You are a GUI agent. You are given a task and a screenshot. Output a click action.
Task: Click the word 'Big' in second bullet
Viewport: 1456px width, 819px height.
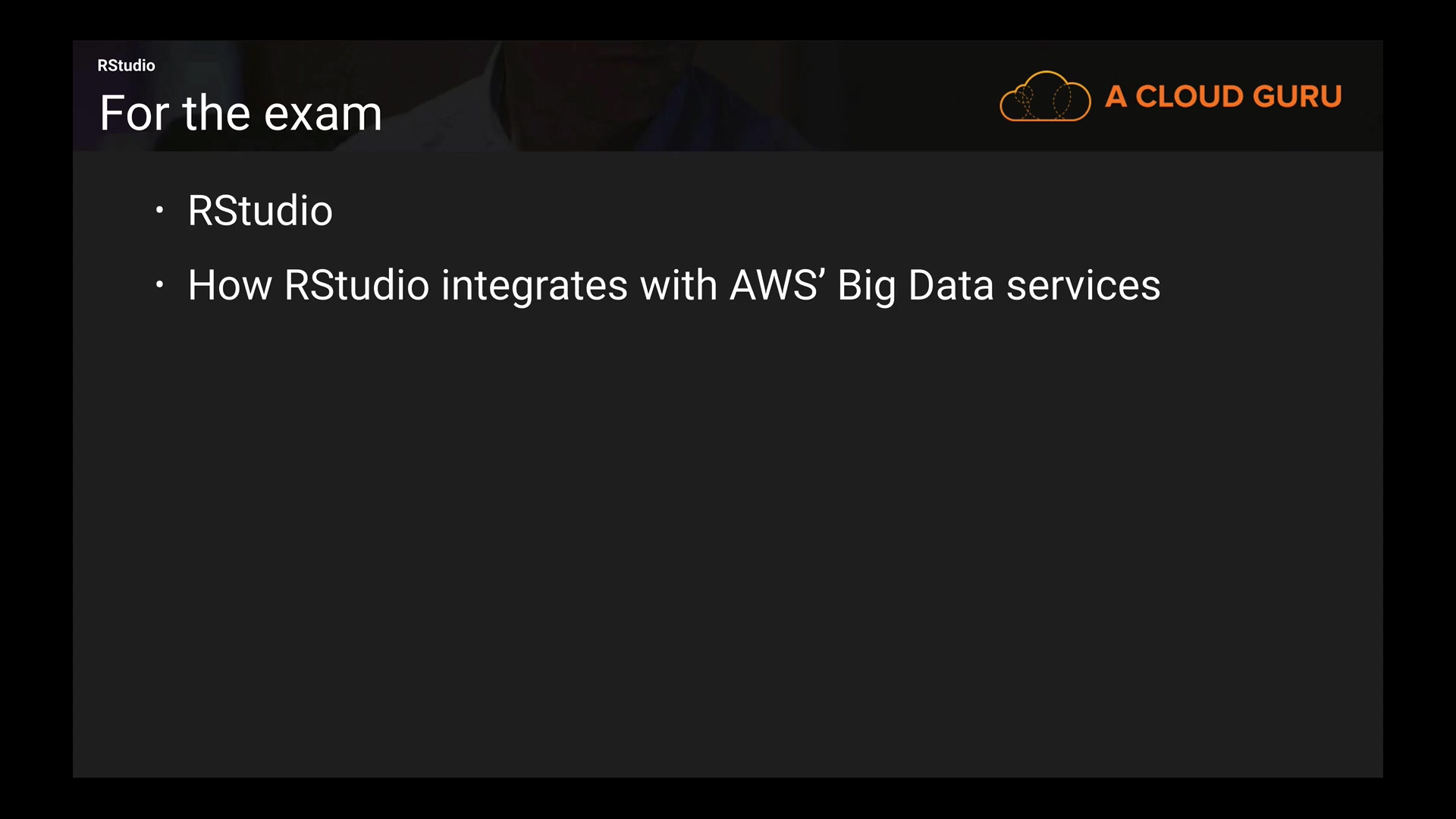coord(866,287)
